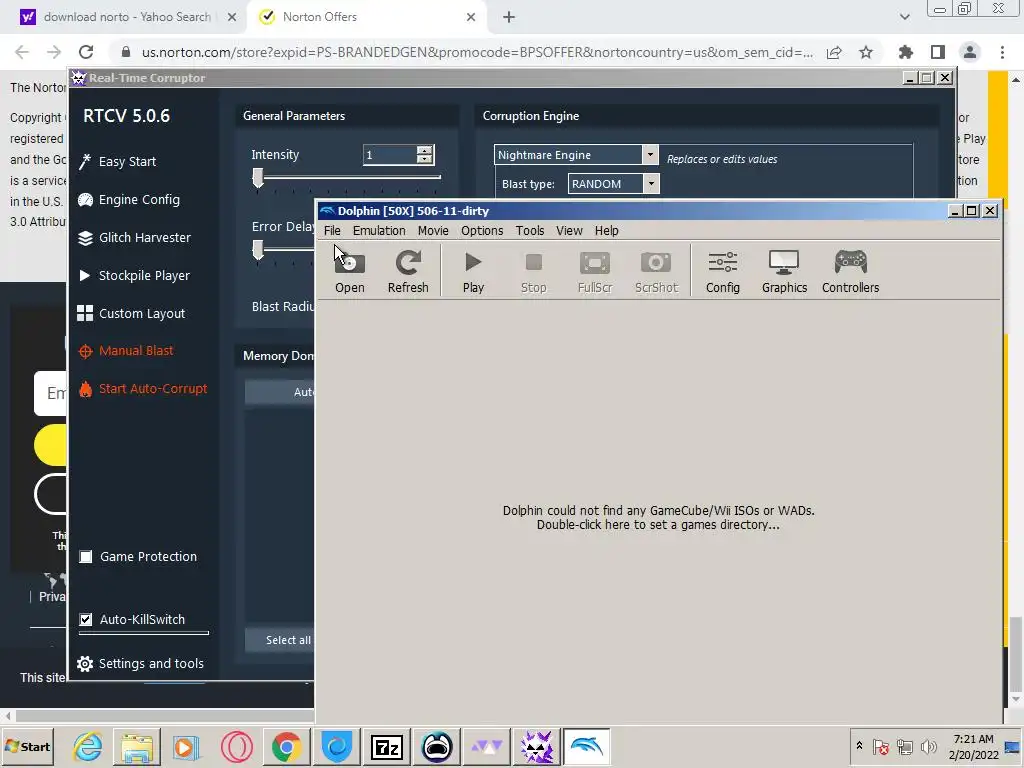The height and width of the screenshot is (768, 1024).
Task: Open Internet Explorer from the taskbar
Action: (x=87, y=746)
